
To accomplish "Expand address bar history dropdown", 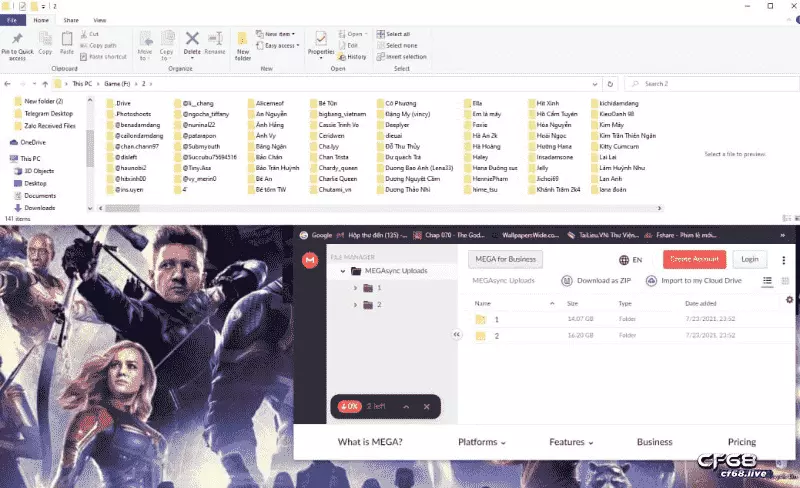I will tap(595, 84).
